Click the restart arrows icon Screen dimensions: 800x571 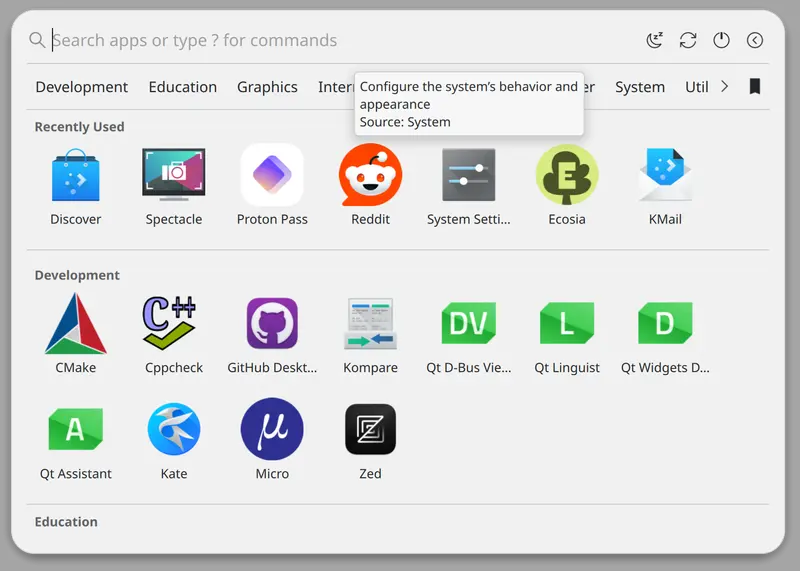click(688, 40)
